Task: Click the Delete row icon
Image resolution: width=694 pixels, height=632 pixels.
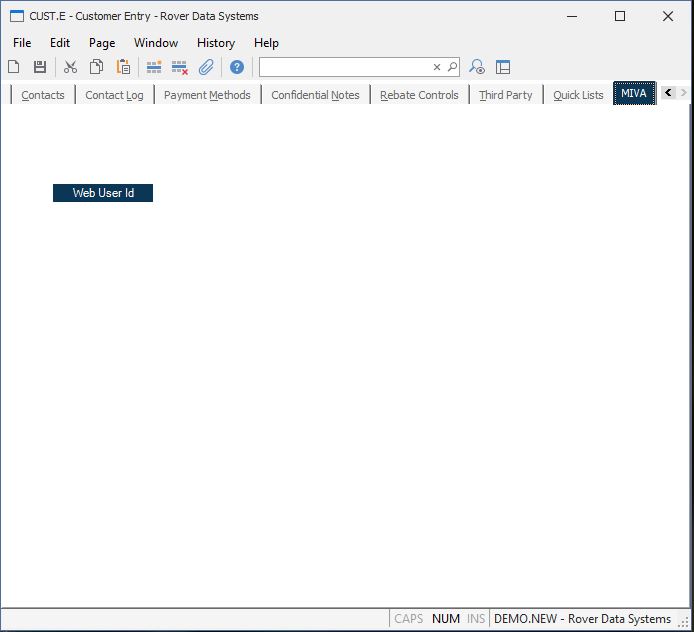Action: pyautogui.click(x=180, y=67)
